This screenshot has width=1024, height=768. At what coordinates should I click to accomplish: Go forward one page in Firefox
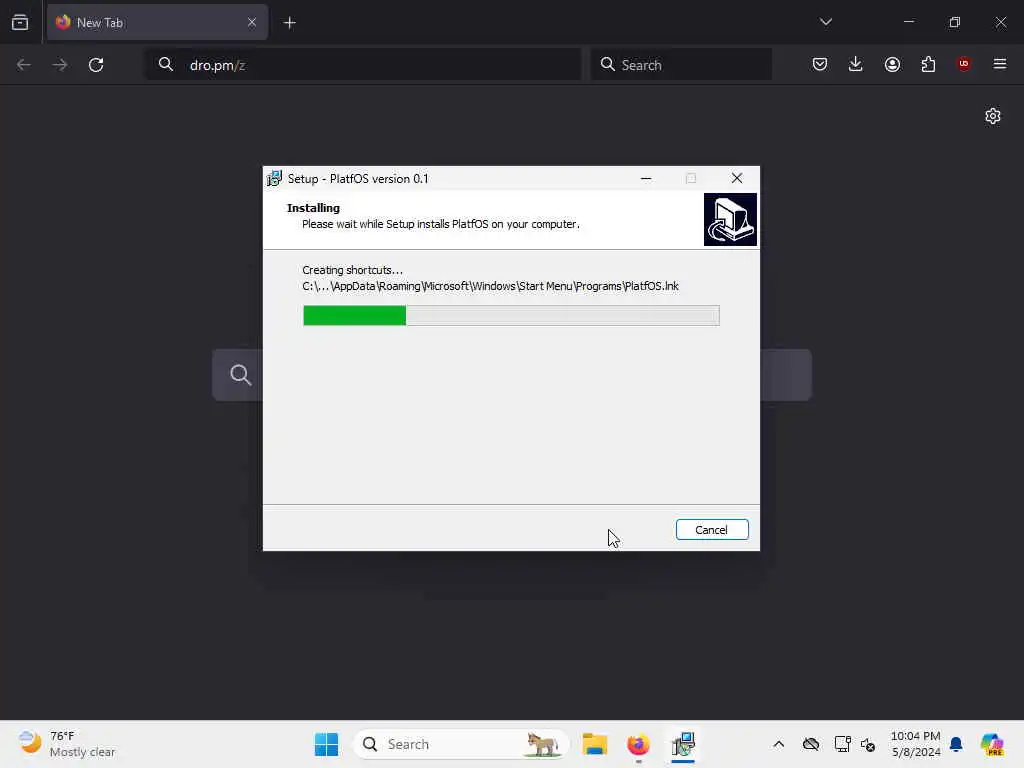click(60, 65)
